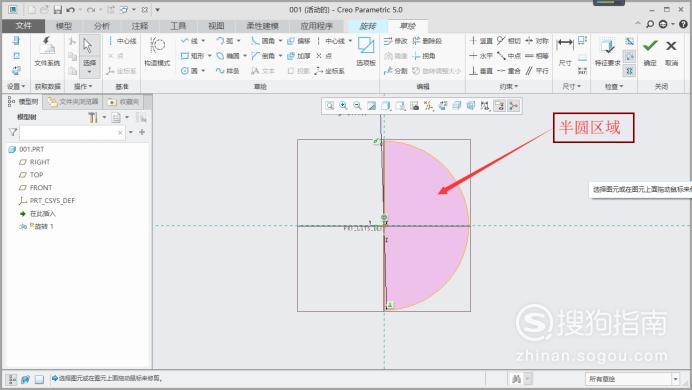
Task: Open the 所有草绘 selection filter dropdown
Action: pyautogui.click(x=632, y=379)
